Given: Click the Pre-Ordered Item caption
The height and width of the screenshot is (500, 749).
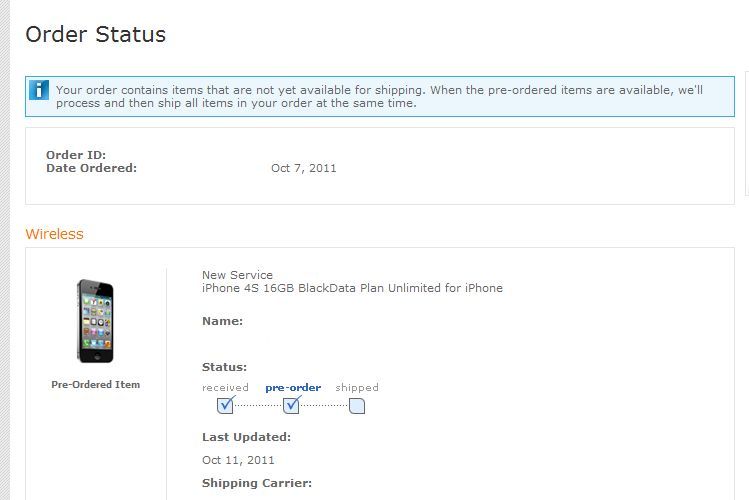Looking at the screenshot, I should click(96, 384).
